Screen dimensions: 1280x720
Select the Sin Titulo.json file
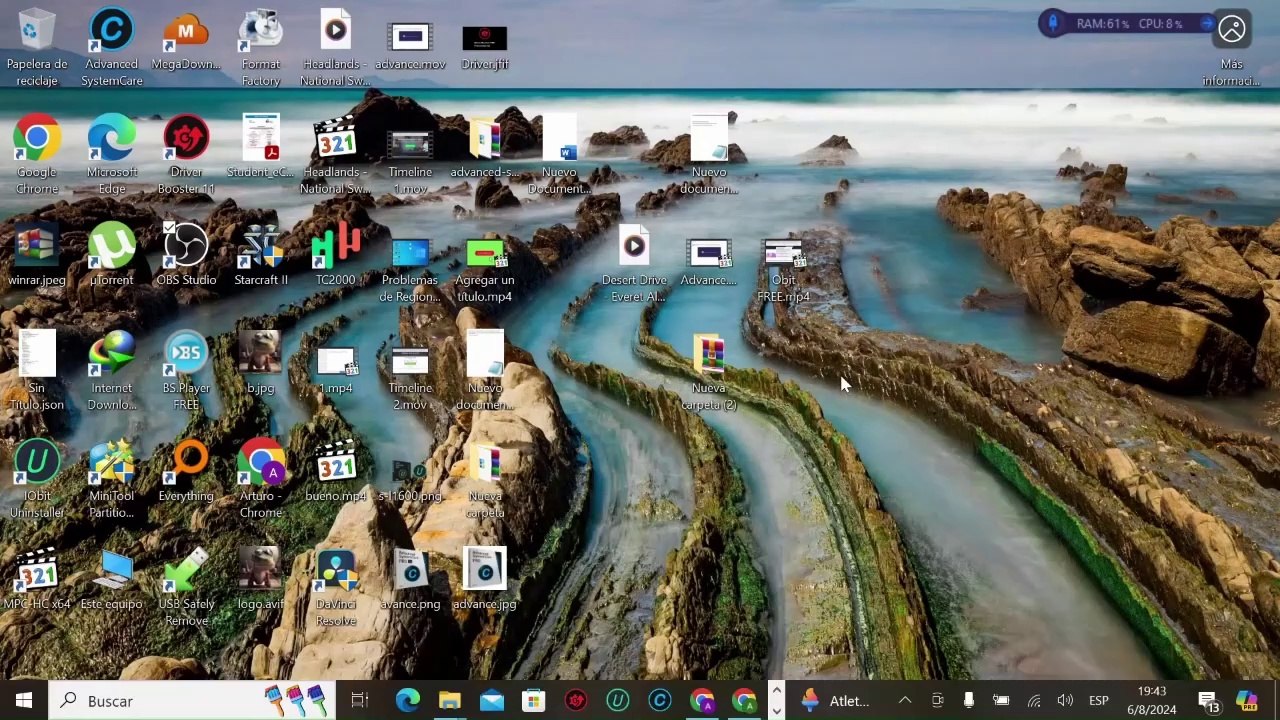pyautogui.click(x=37, y=371)
